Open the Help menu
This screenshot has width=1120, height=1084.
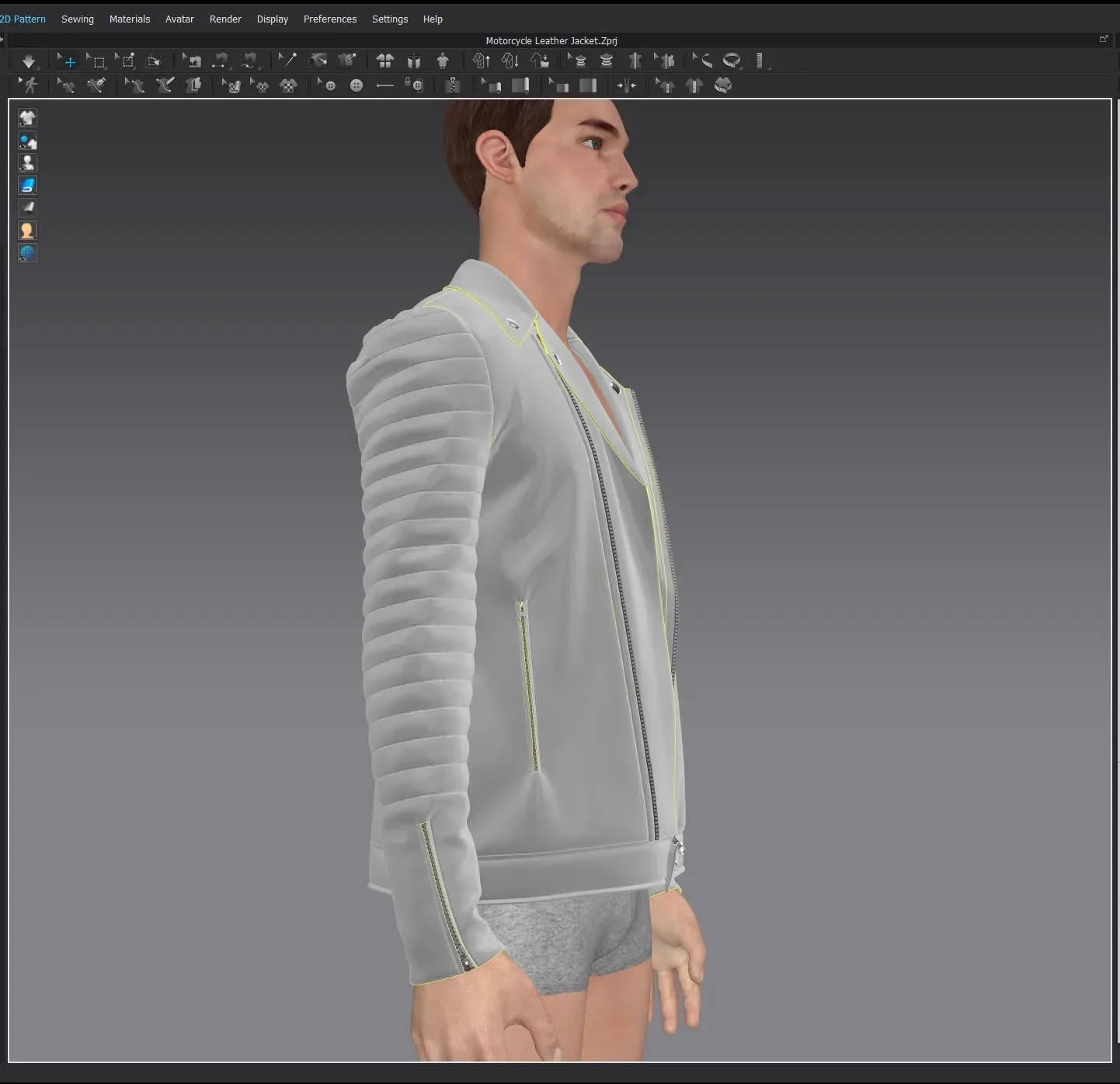(x=433, y=19)
